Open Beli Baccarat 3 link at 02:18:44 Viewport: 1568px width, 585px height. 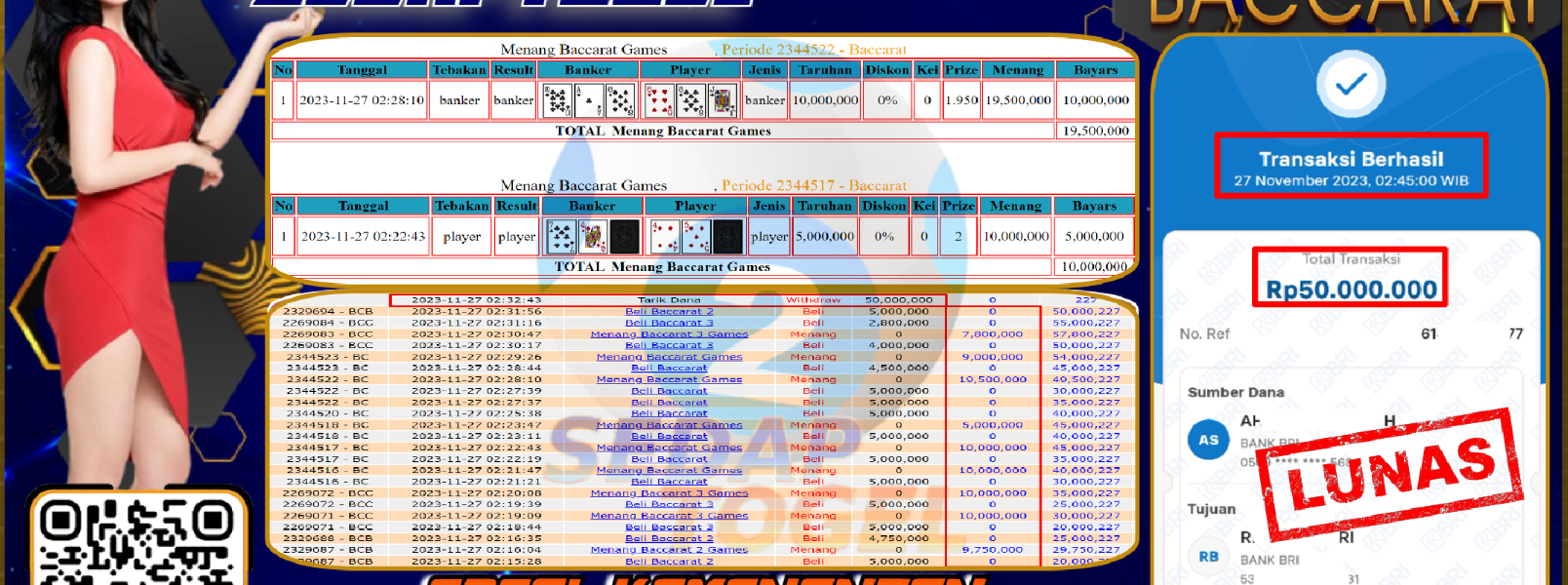click(669, 526)
